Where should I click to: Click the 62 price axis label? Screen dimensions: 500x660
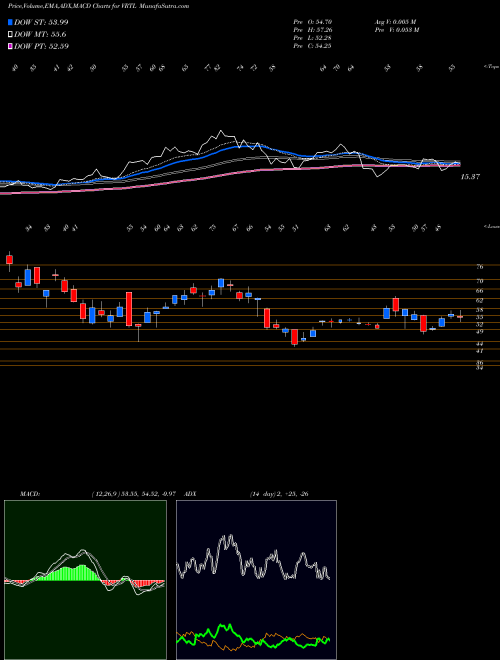click(x=480, y=301)
